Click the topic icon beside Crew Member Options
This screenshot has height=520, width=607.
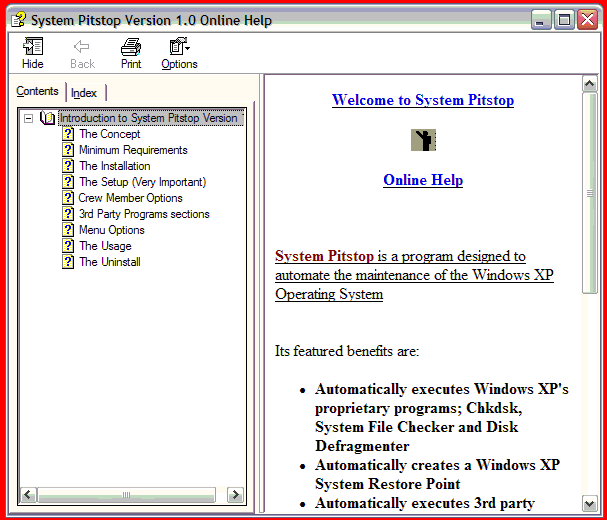click(68, 198)
